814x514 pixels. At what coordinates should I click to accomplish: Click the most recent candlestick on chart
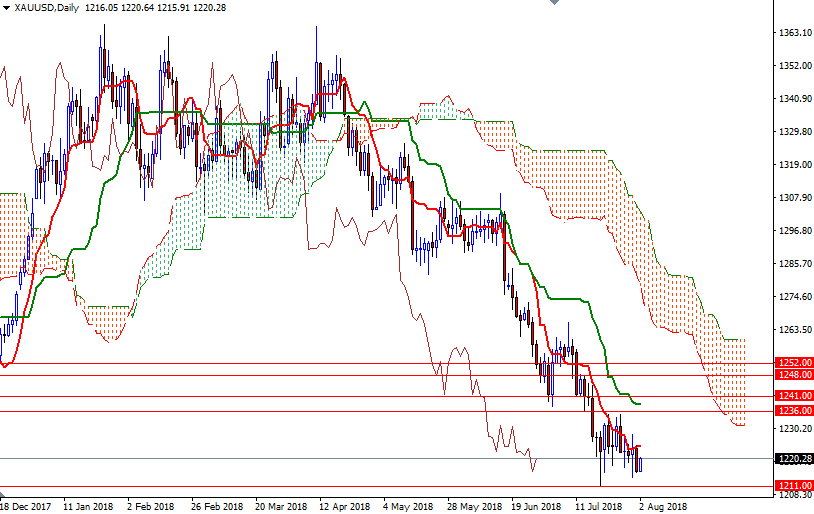(640, 461)
